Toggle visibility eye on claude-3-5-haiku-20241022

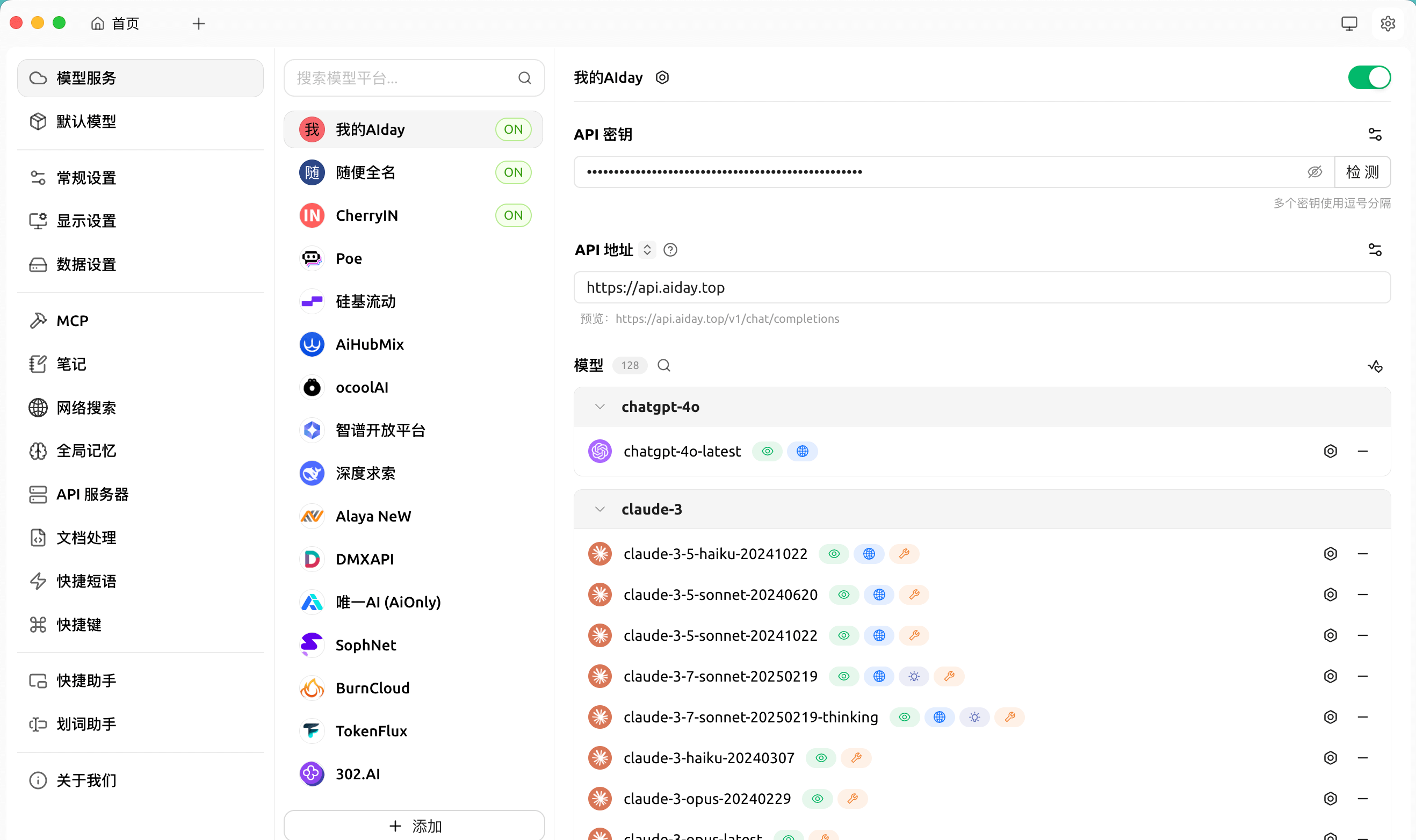[x=833, y=554]
